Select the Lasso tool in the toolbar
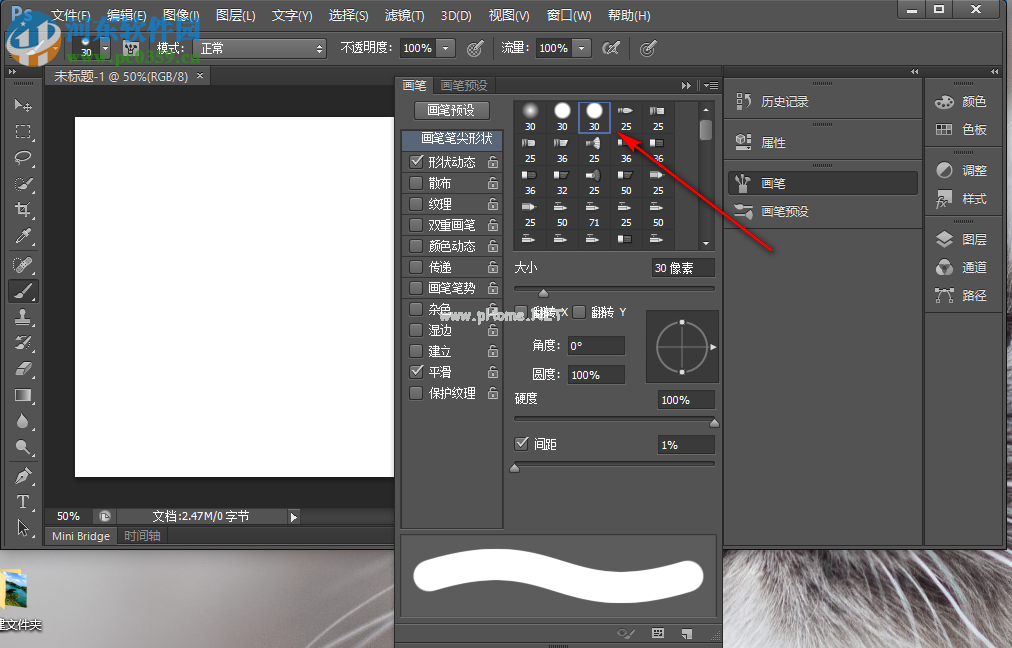This screenshot has width=1012, height=648. 23,158
